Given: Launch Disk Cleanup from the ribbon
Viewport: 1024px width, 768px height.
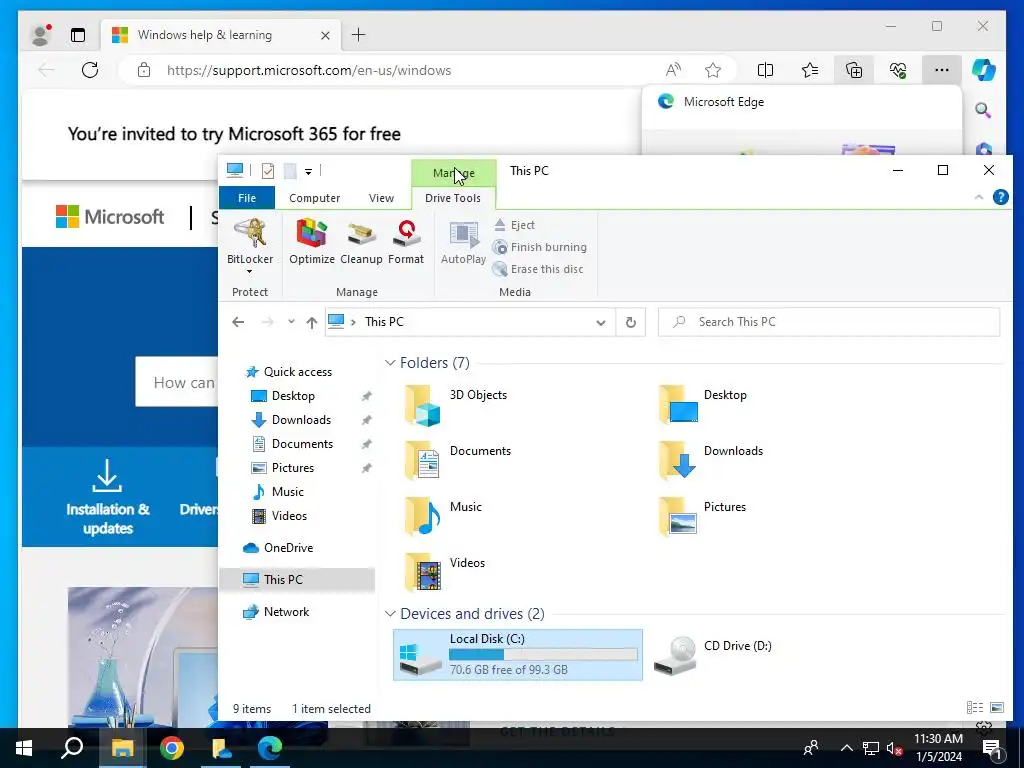Looking at the screenshot, I should (x=361, y=242).
